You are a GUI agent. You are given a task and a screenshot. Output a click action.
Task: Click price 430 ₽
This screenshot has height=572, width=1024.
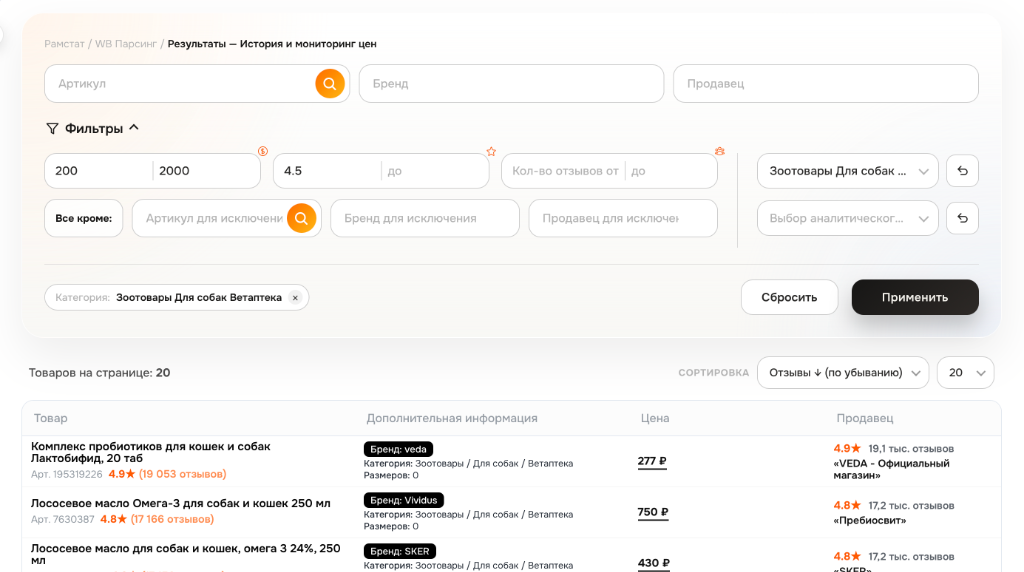pyautogui.click(x=654, y=563)
